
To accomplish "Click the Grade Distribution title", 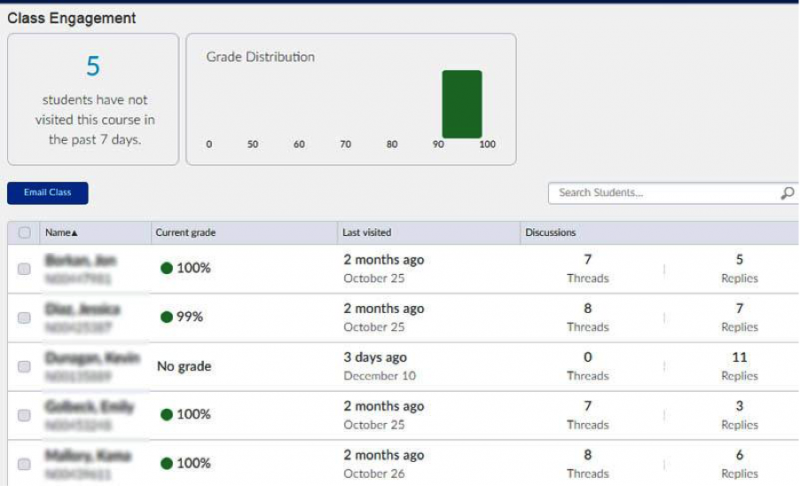I will click(260, 57).
